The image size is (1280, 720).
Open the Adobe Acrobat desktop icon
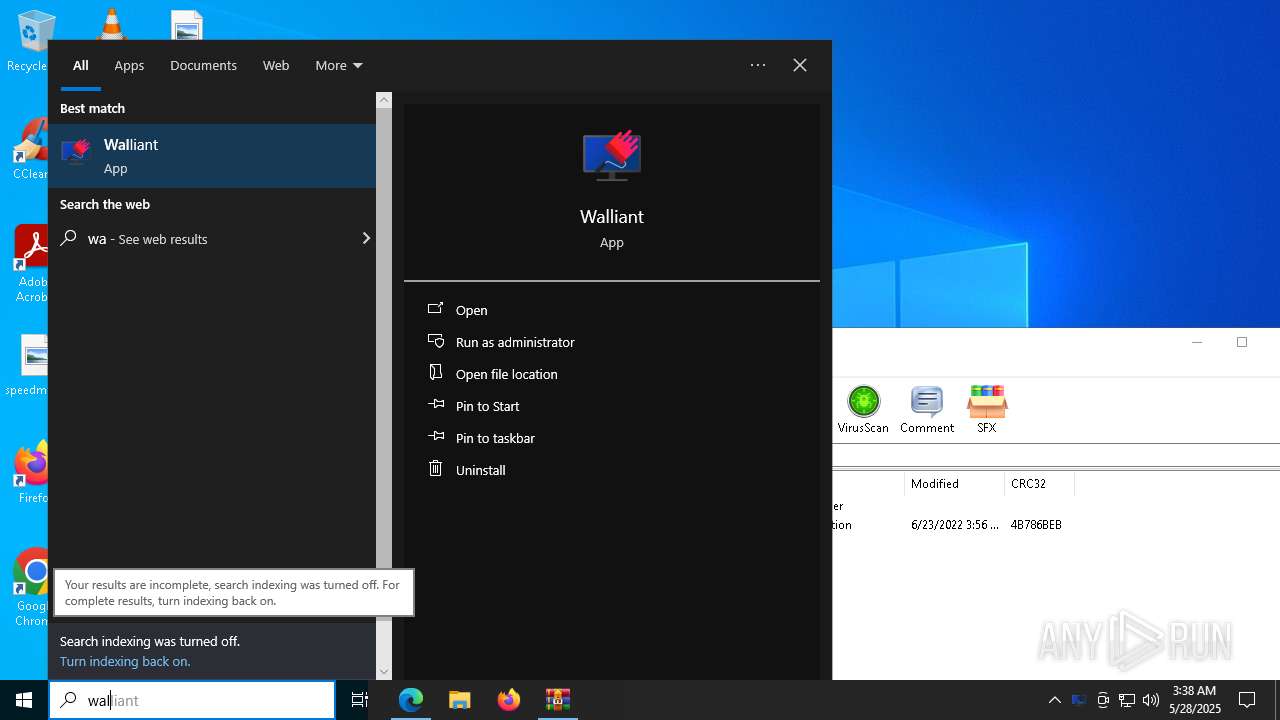coord(32,264)
